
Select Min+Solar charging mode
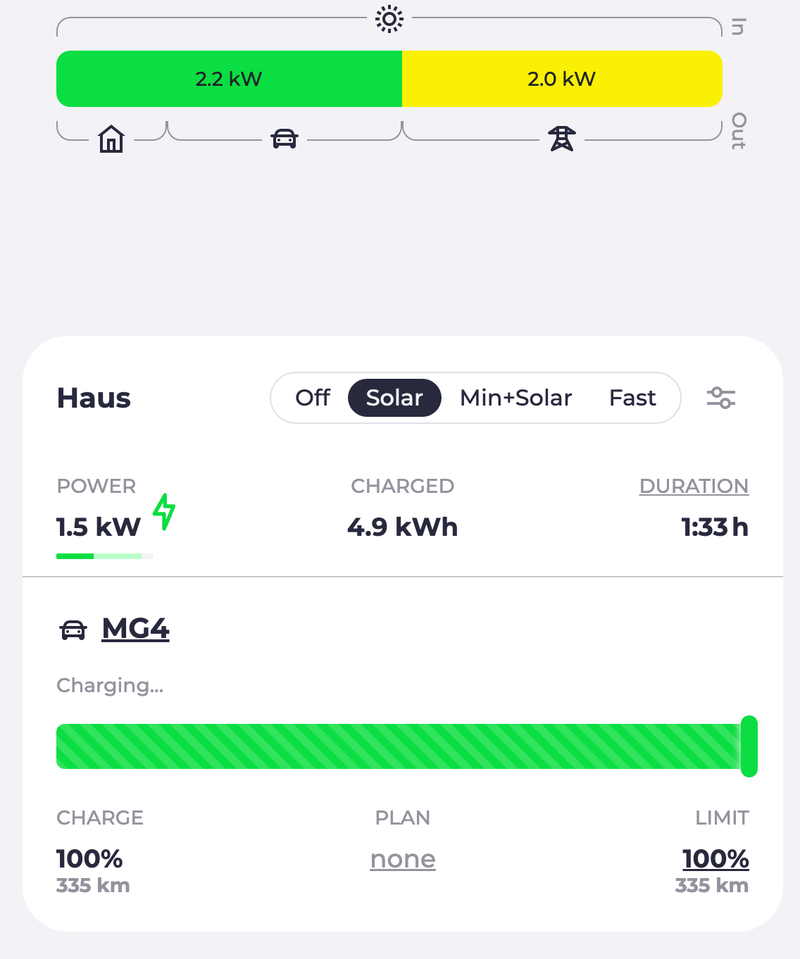(x=515, y=398)
